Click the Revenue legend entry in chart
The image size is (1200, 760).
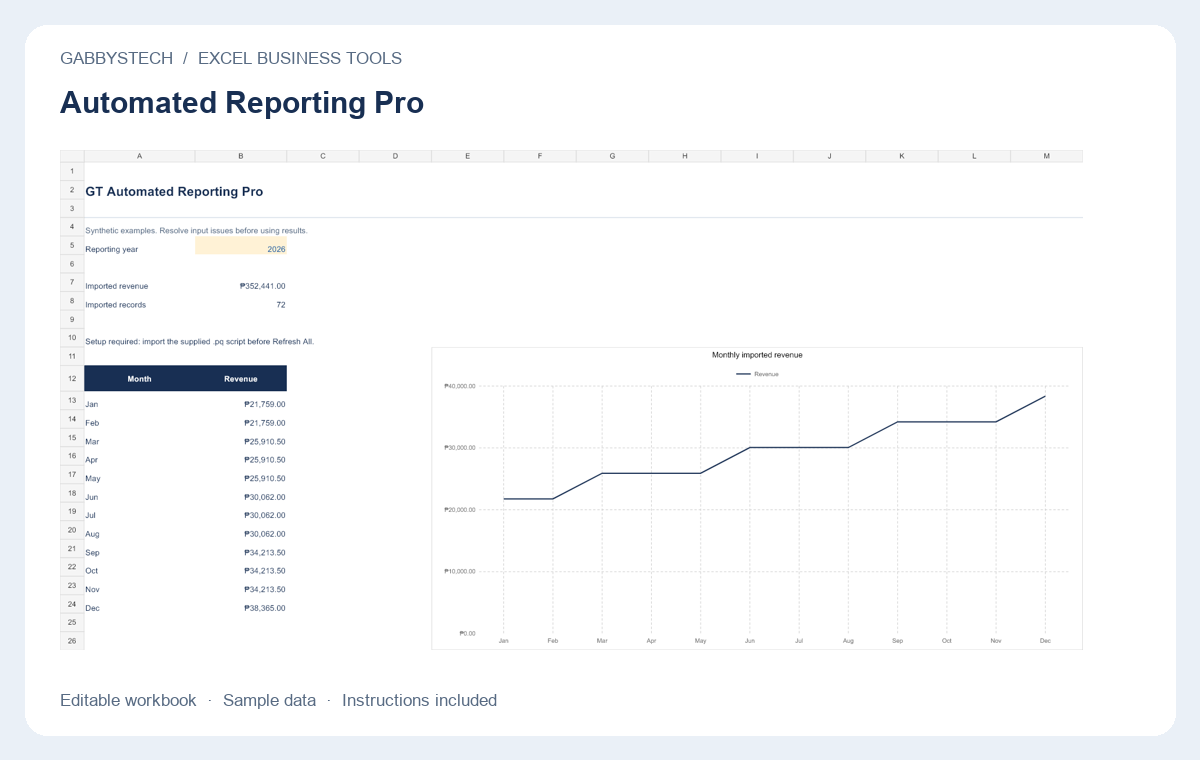[757, 374]
